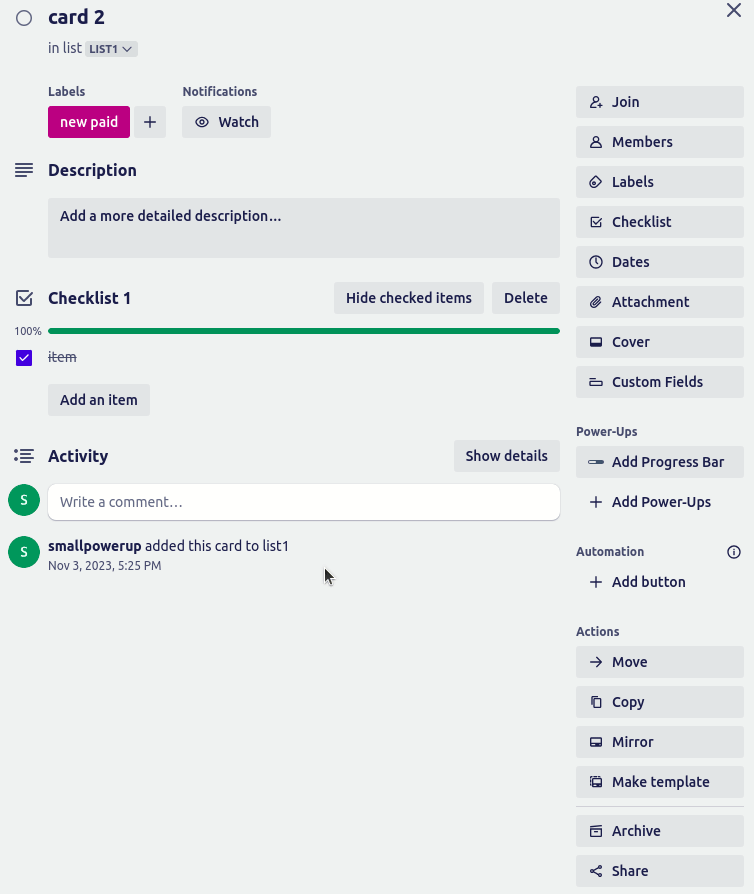Toggle Watch notifications
This screenshot has width=754, height=894.
226,121
